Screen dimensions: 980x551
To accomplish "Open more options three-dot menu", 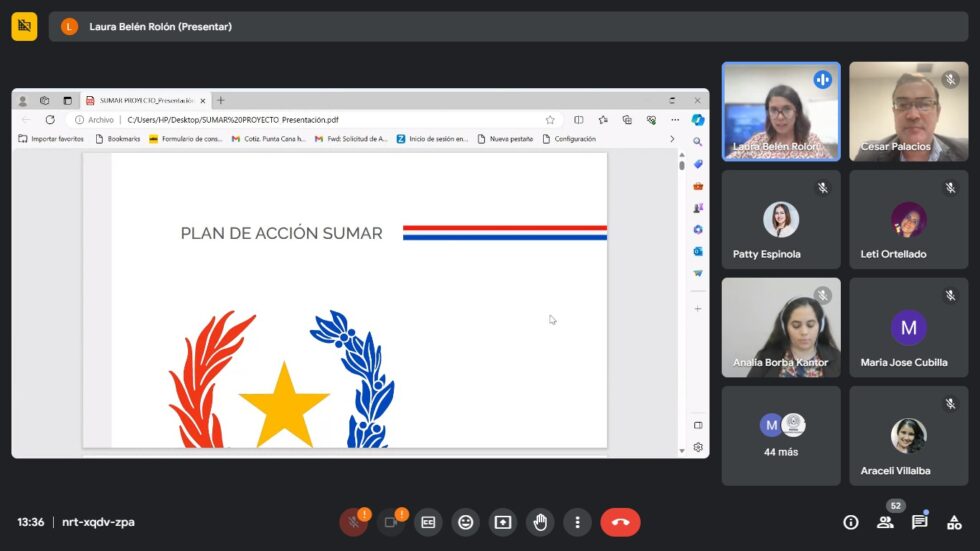I will tap(577, 522).
